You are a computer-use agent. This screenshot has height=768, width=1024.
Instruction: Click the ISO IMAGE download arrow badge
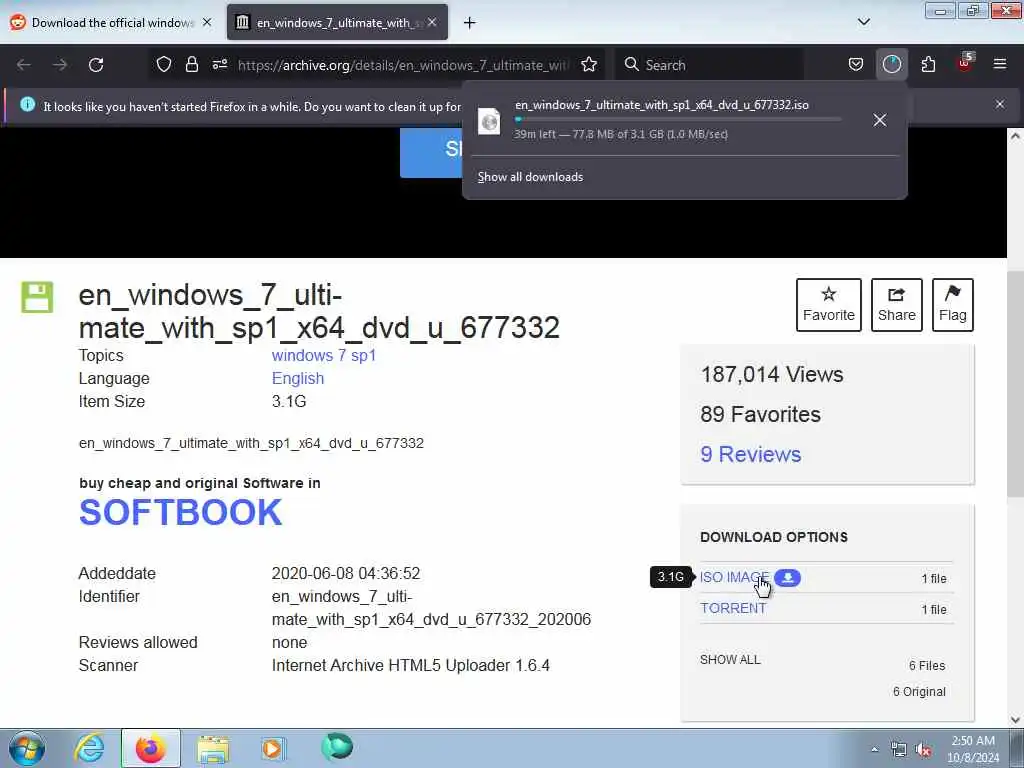(788, 578)
